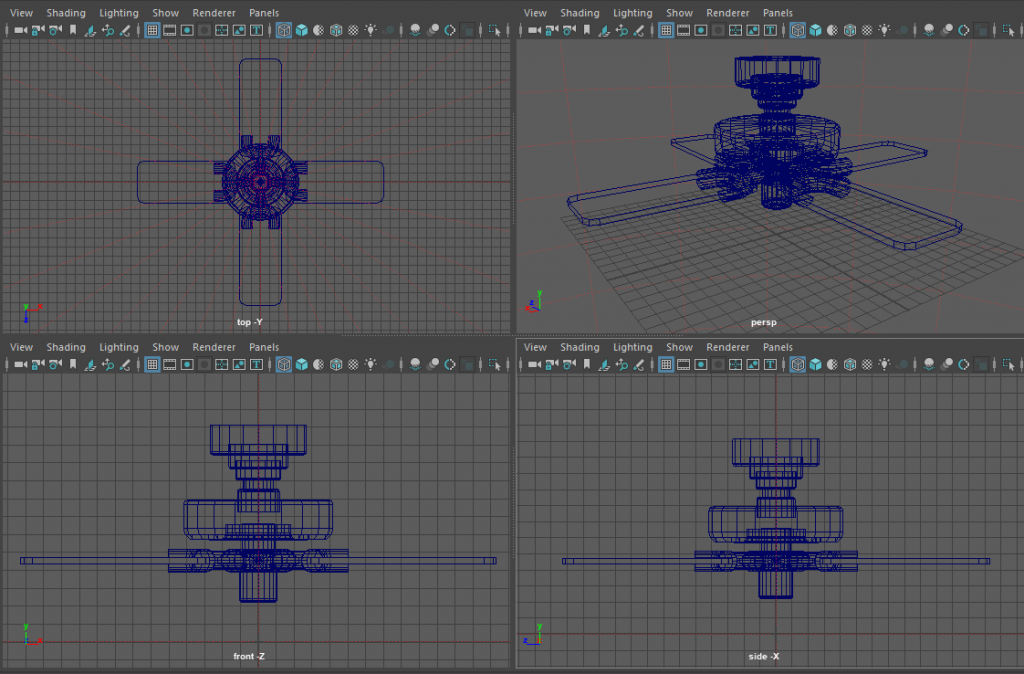
Task: Click Smooth Shade All cube in persp panel
Action: 815,31
